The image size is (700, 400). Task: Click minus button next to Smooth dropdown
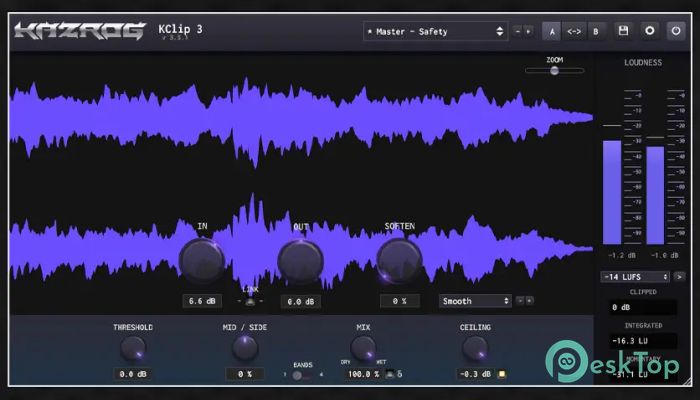[520, 300]
